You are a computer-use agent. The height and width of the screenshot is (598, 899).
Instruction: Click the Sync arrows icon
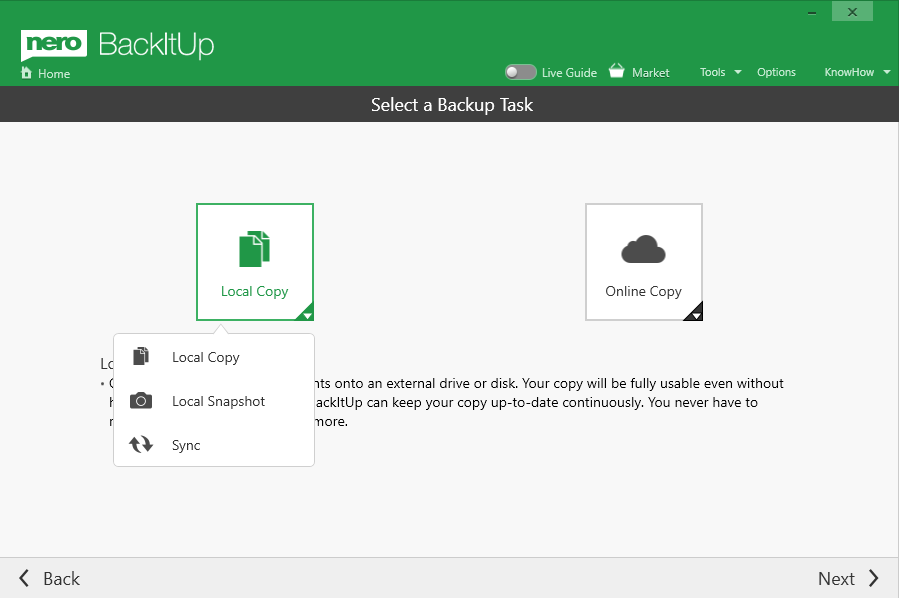tap(141, 445)
